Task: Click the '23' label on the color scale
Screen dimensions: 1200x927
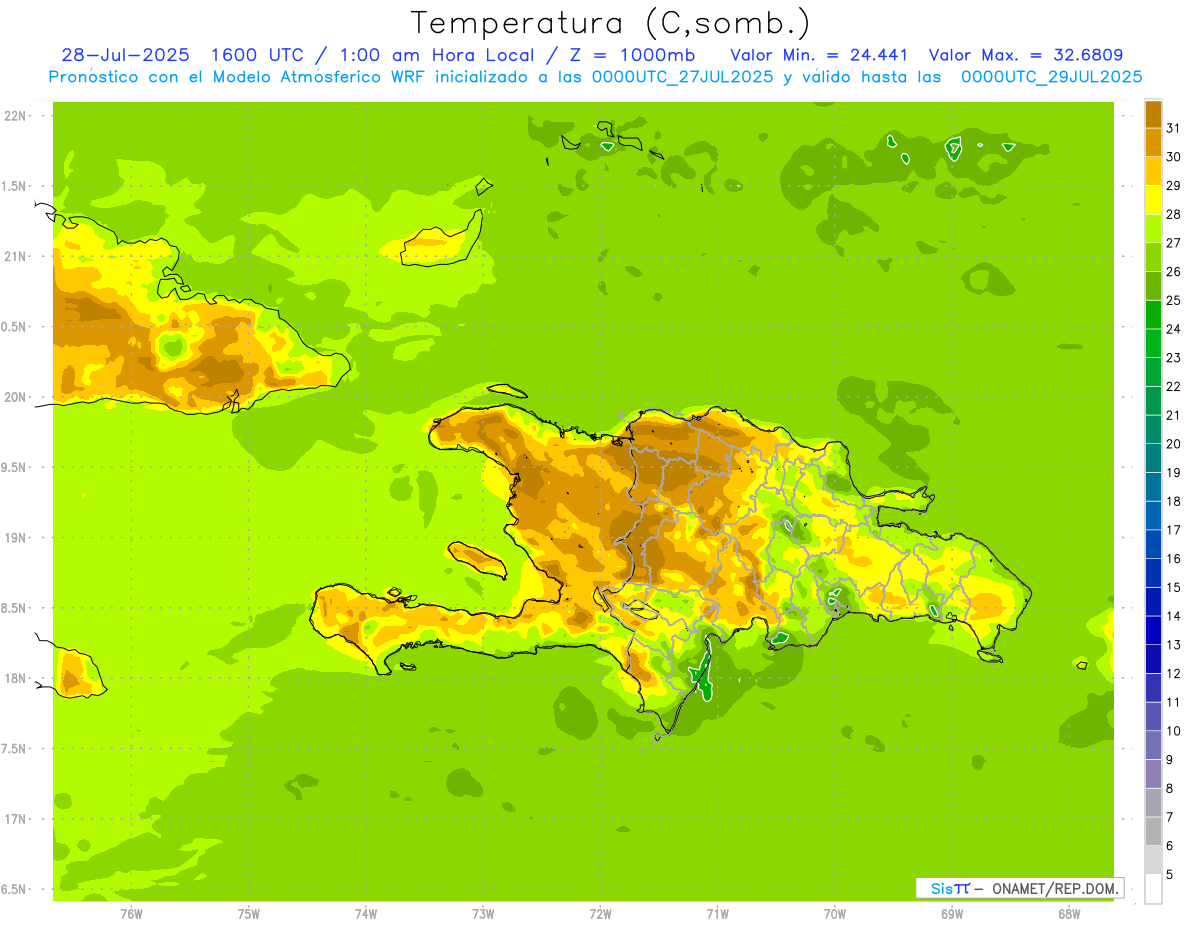Action: click(1173, 358)
